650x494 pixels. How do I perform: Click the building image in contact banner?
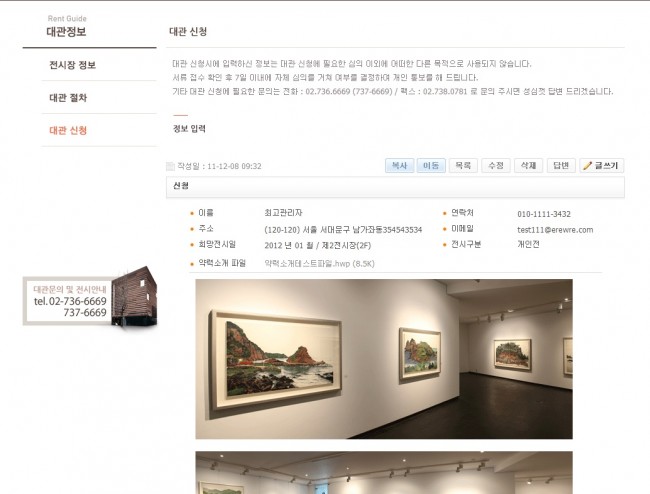click(134, 296)
